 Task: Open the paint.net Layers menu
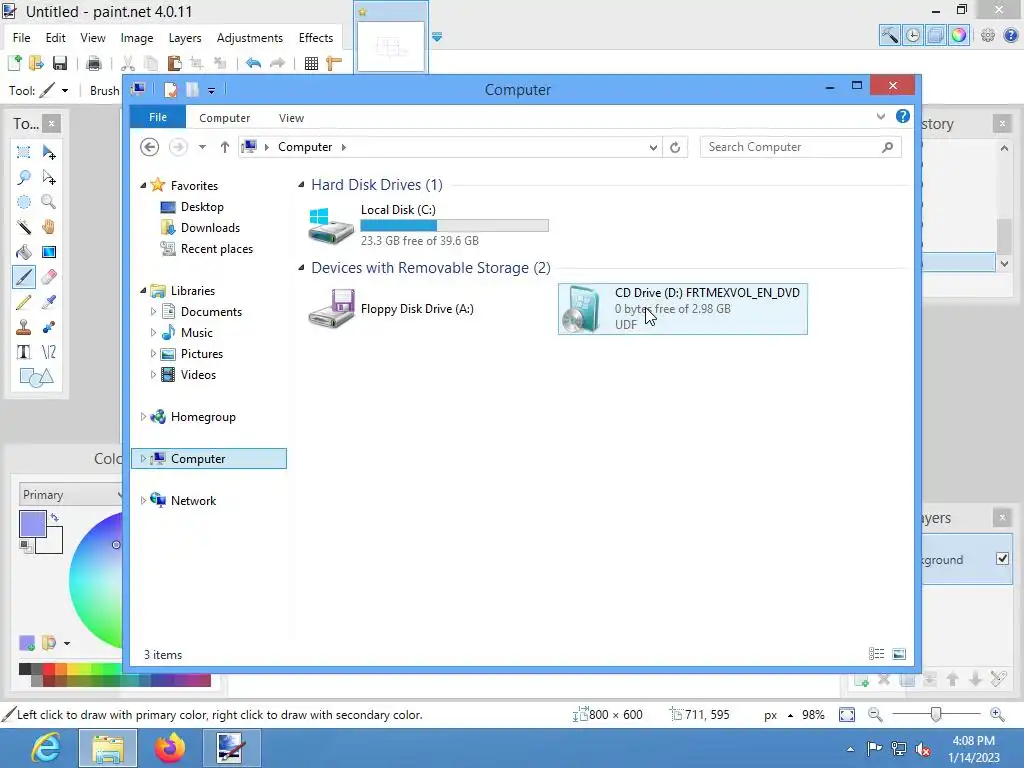point(185,38)
